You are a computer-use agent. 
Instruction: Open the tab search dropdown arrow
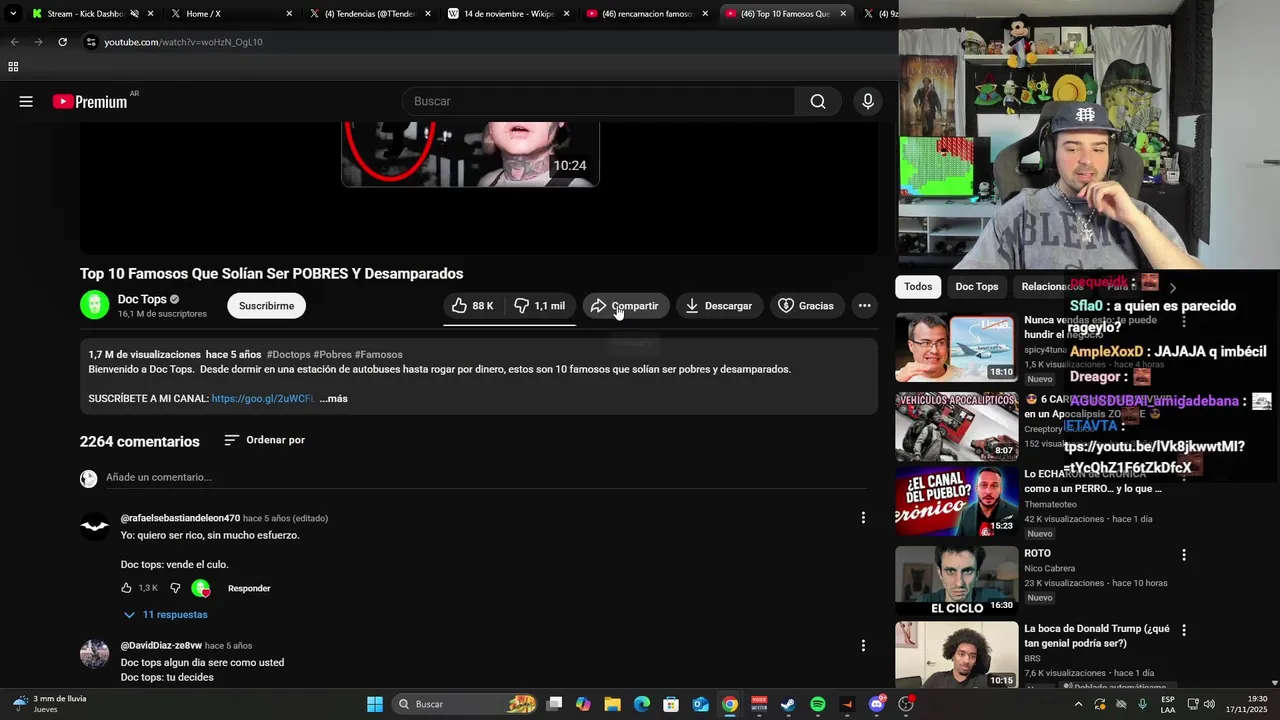13,14
